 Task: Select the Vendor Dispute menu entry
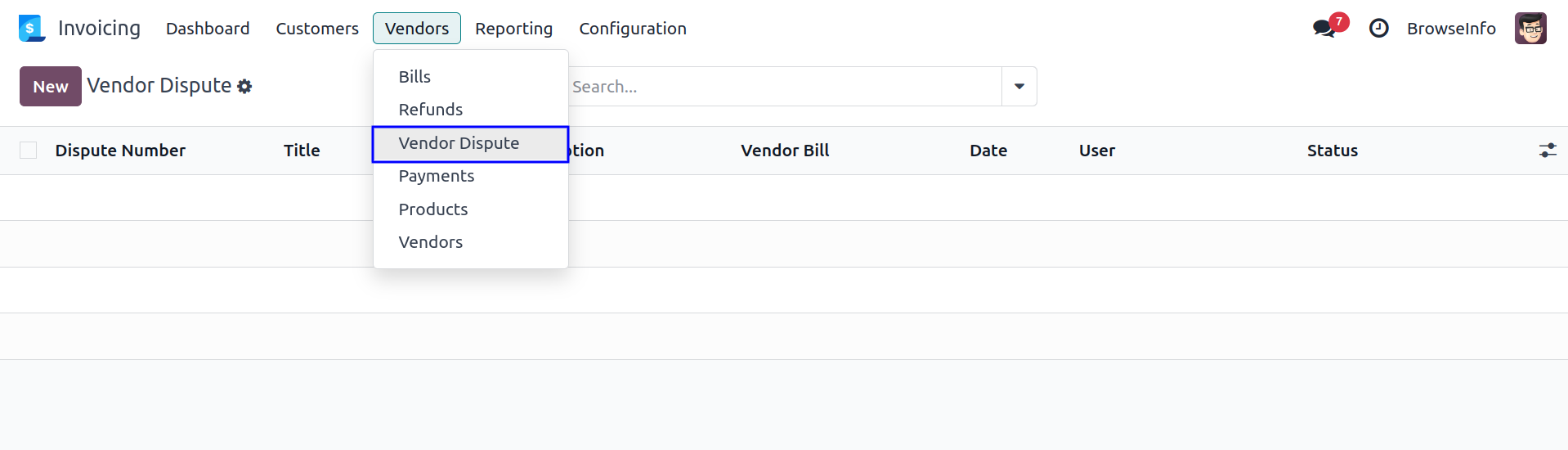[459, 143]
